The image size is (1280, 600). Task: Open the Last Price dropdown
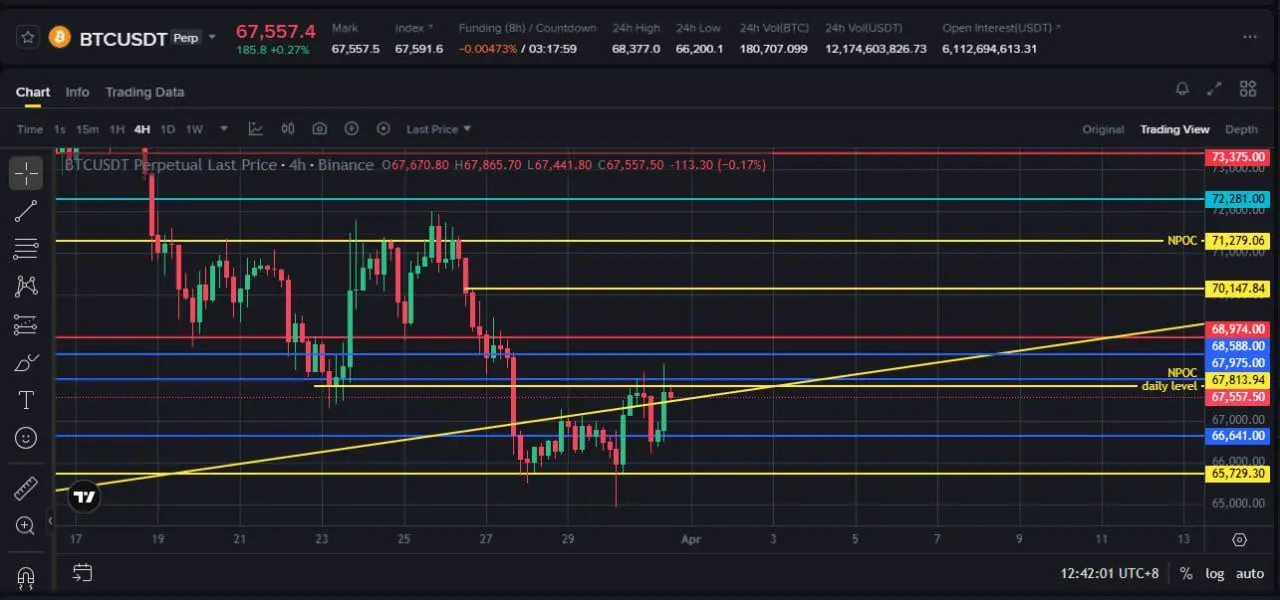(x=438, y=129)
